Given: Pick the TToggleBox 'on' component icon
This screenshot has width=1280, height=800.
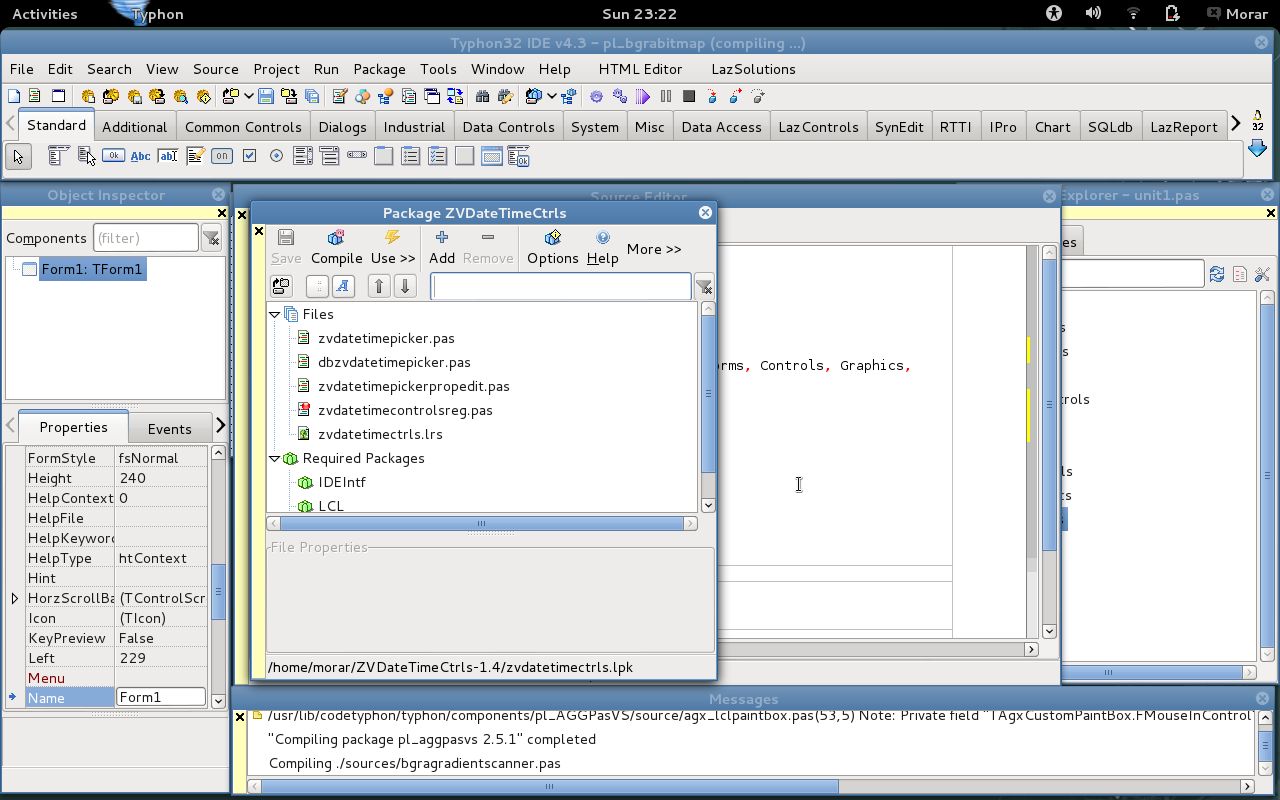Looking at the screenshot, I should [x=222, y=156].
